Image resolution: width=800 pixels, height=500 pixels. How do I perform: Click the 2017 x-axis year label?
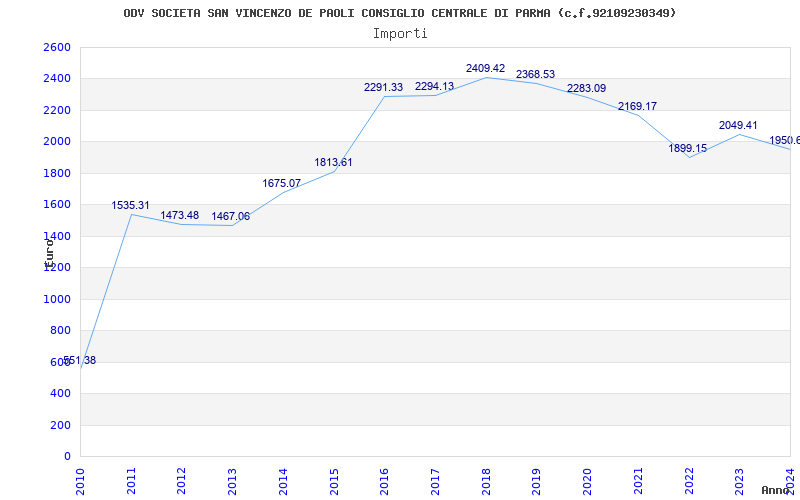[435, 481]
